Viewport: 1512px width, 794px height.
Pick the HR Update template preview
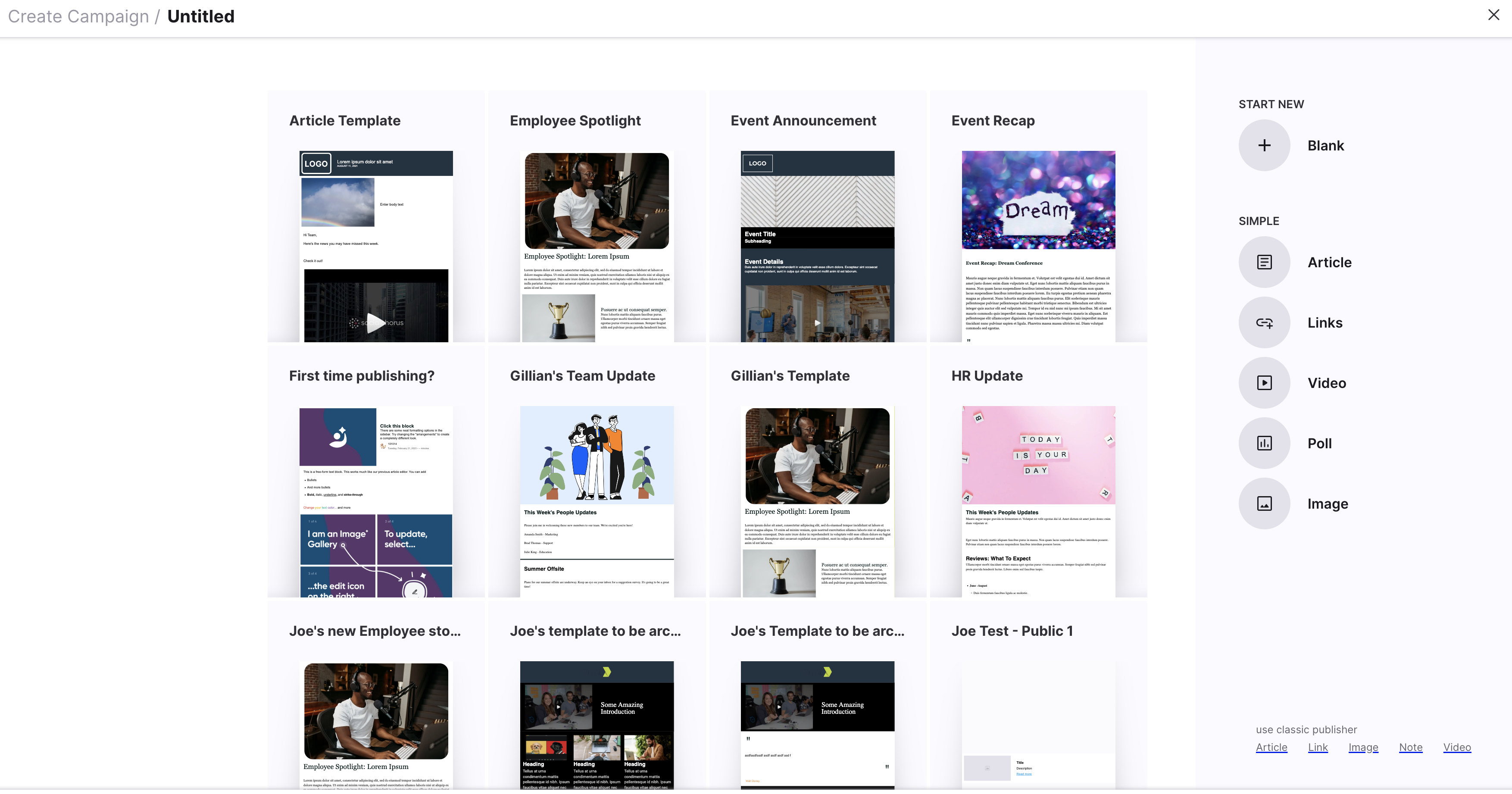click(x=1038, y=502)
